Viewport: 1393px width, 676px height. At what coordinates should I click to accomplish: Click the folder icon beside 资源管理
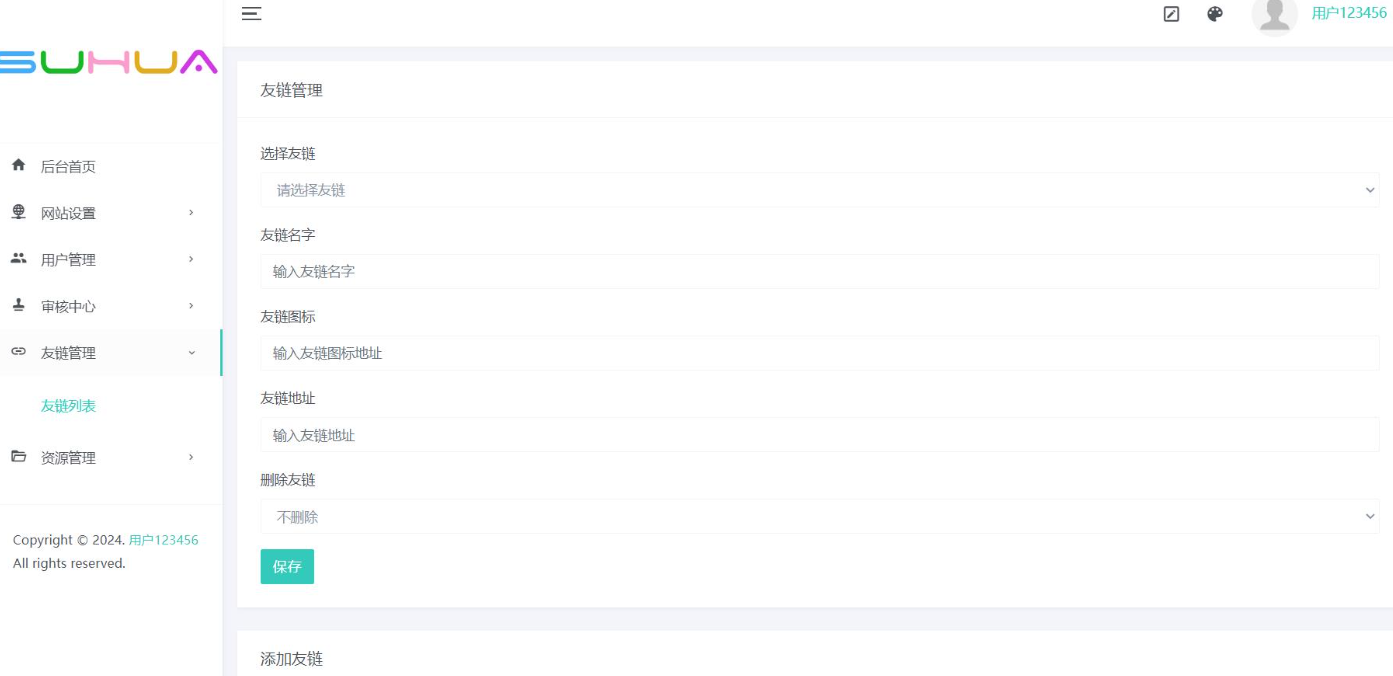(x=18, y=457)
